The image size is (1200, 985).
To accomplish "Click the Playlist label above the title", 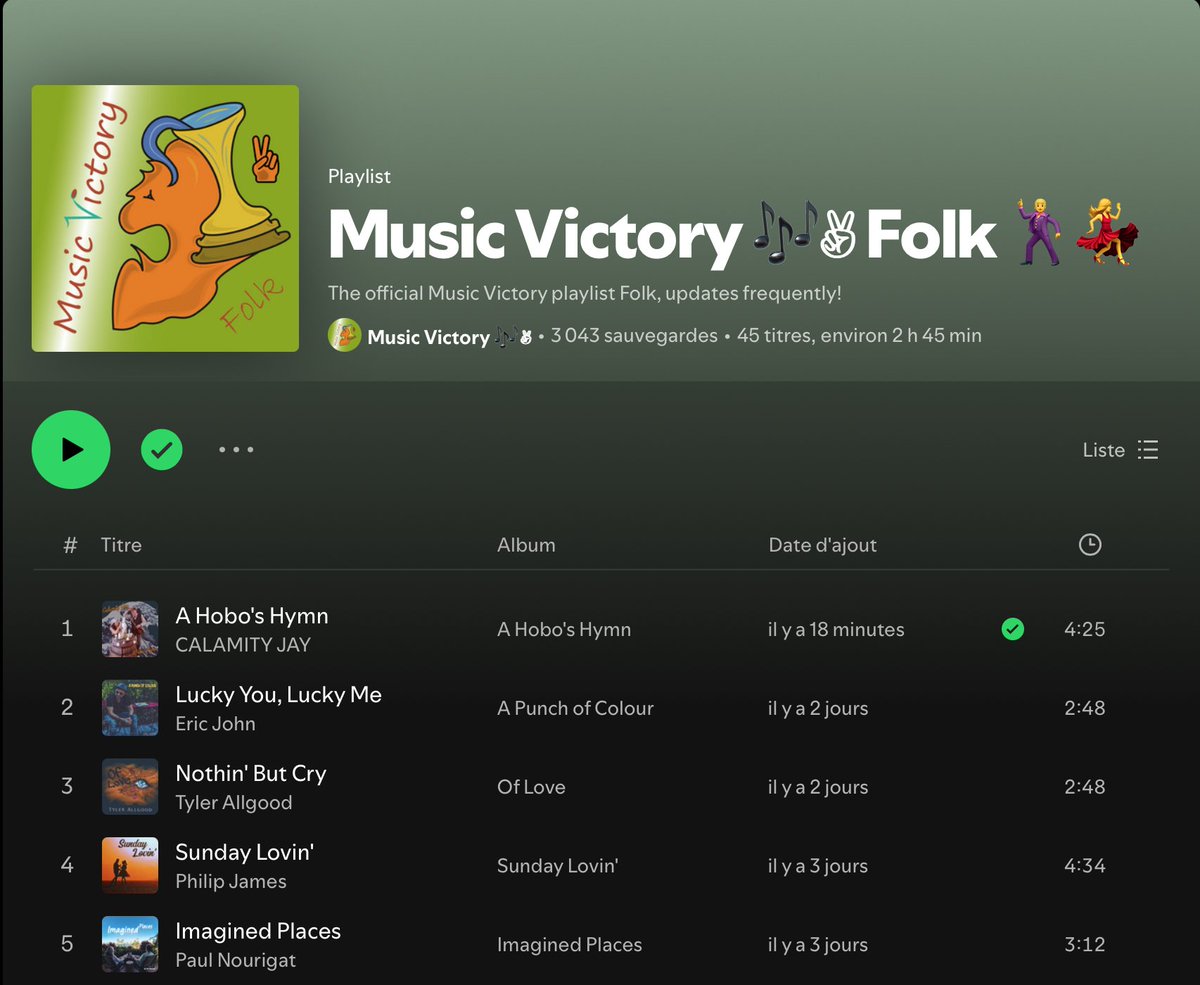I will (x=359, y=177).
